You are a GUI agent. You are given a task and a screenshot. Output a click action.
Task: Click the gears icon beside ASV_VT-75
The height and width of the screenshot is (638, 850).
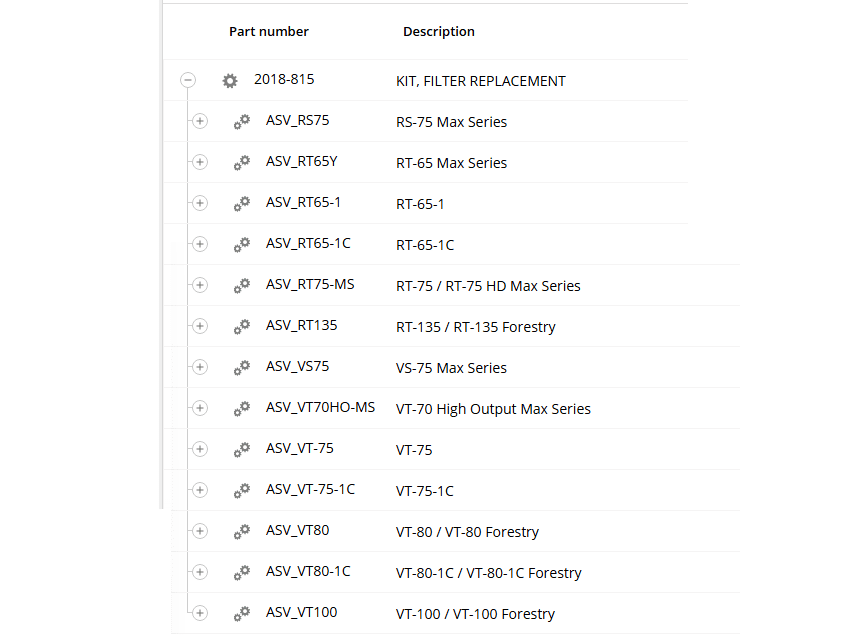tap(242, 450)
